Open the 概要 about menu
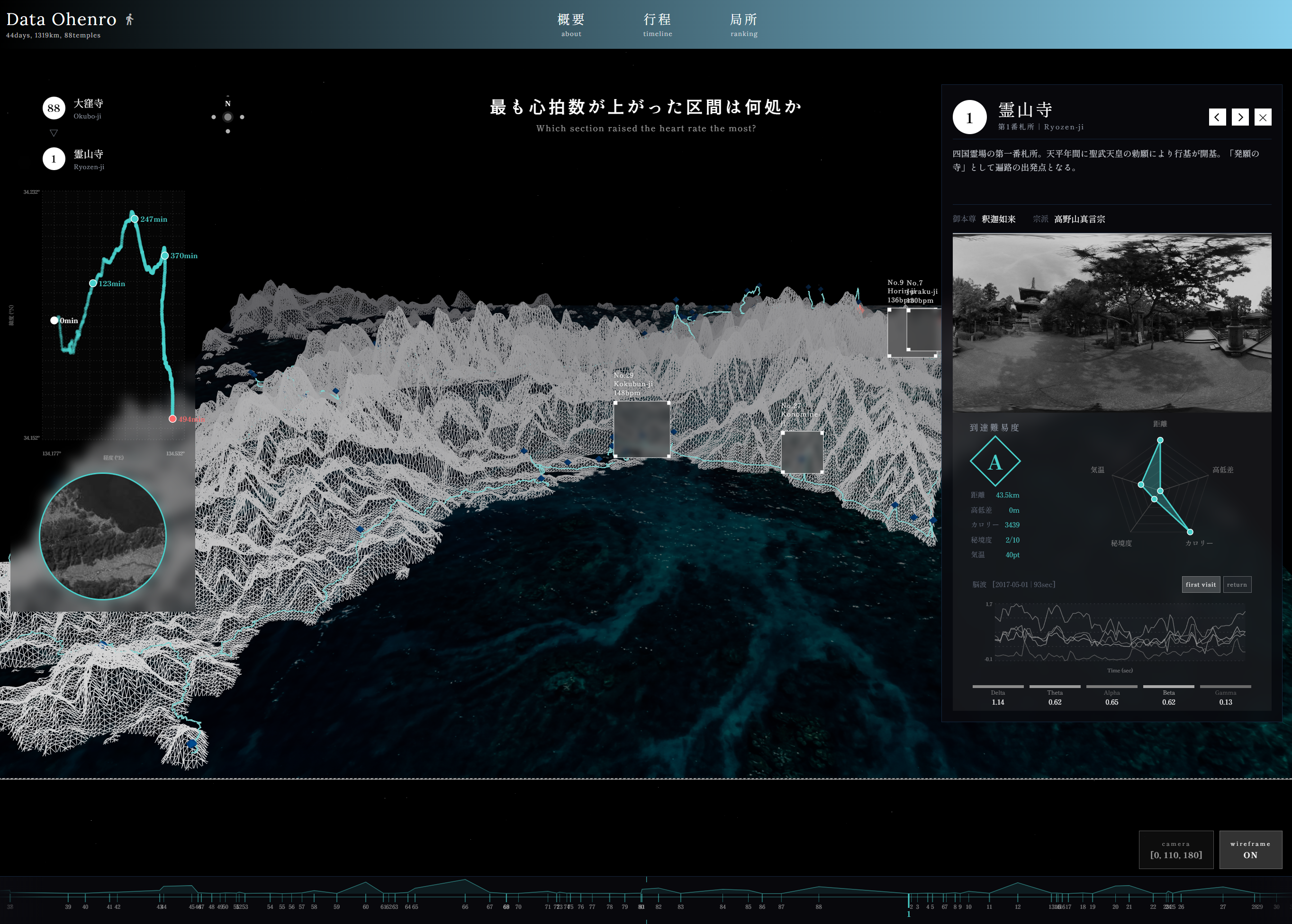This screenshot has height=924, width=1292. coord(570,25)
